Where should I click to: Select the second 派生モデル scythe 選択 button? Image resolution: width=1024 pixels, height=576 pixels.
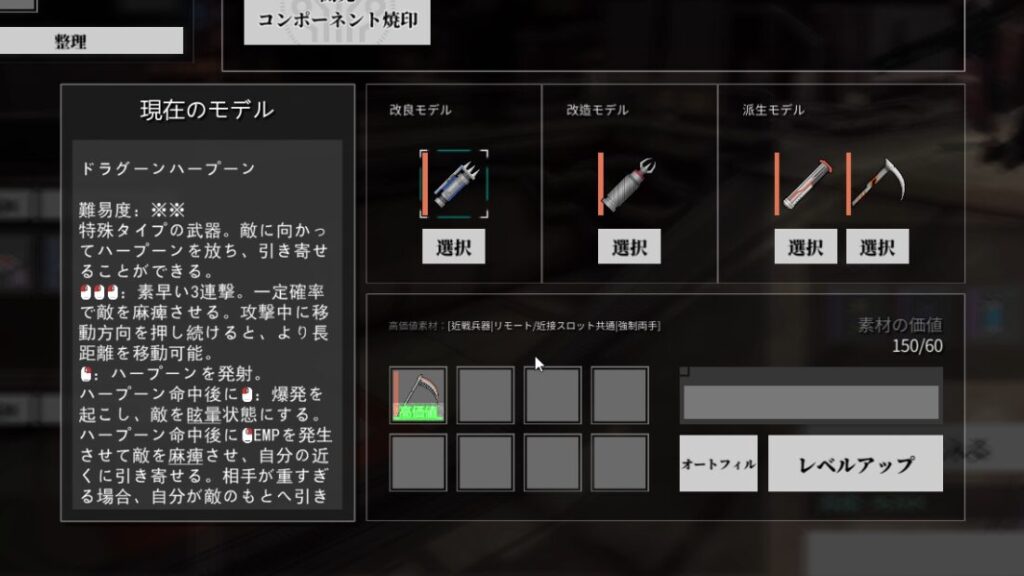click(x=877, y=246)
